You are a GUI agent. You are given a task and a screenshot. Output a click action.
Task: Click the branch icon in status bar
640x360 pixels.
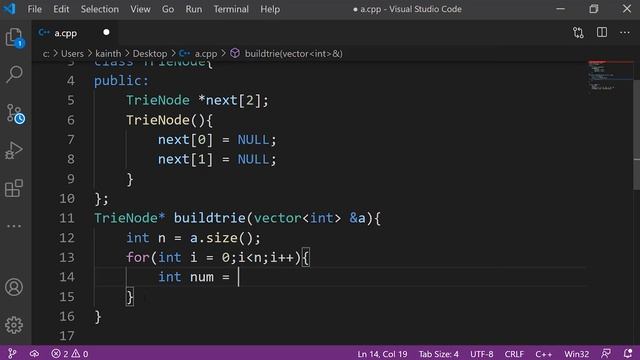point(12,353)
